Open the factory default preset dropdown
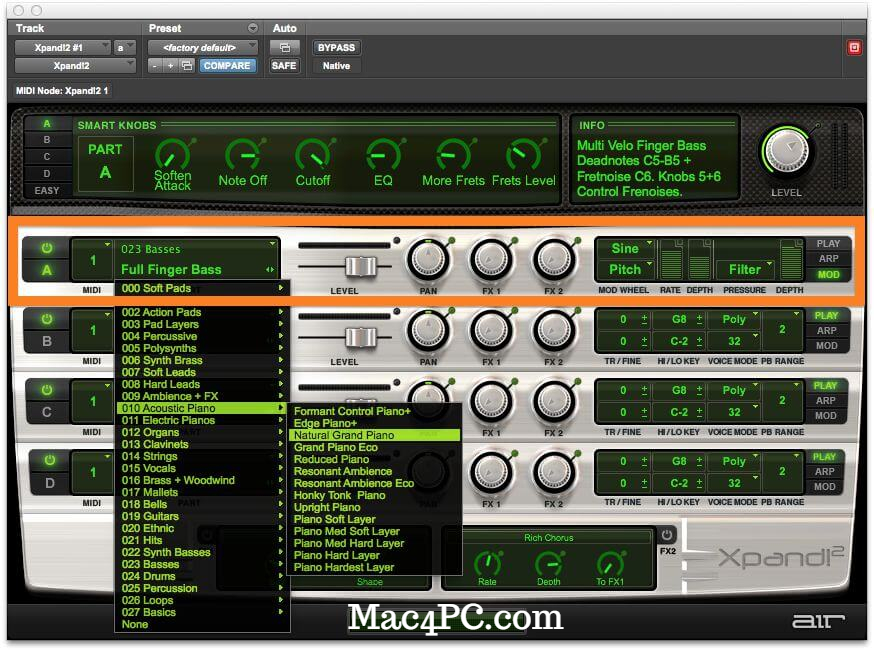The image size is (874, 651). pos(202,48)
